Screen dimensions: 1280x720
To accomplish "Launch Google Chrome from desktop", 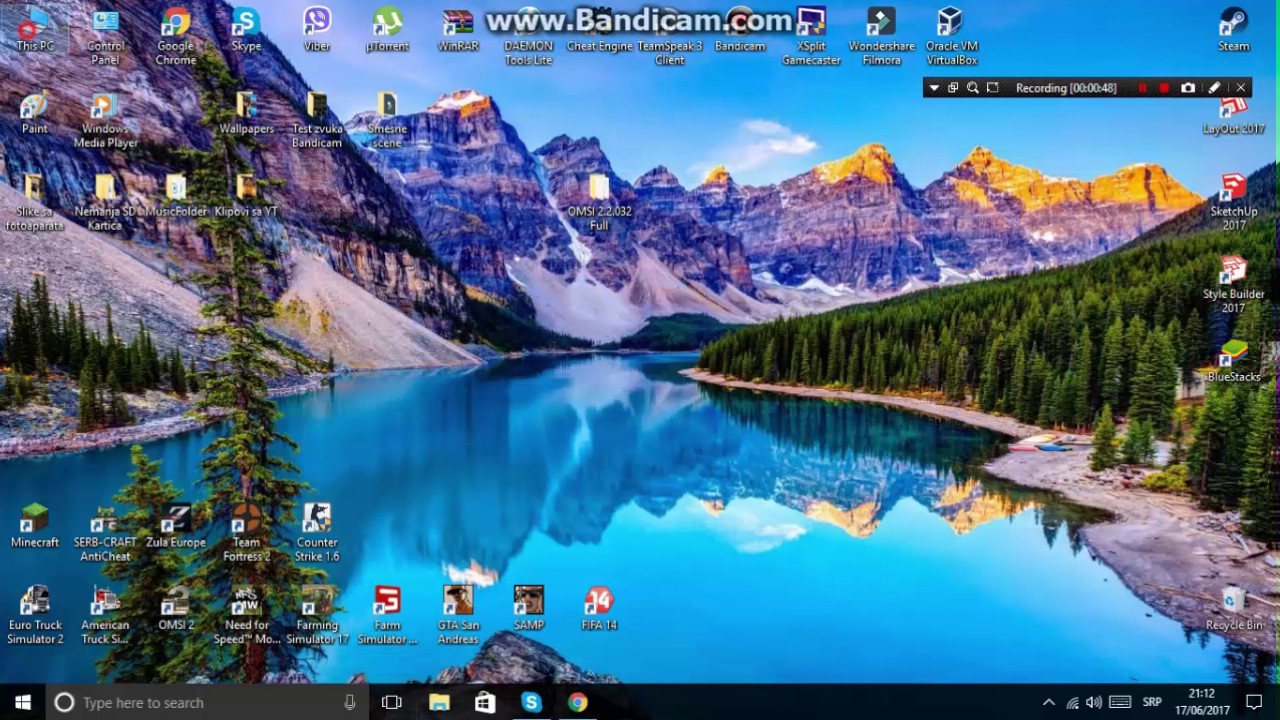I will [x=176, y=38].
